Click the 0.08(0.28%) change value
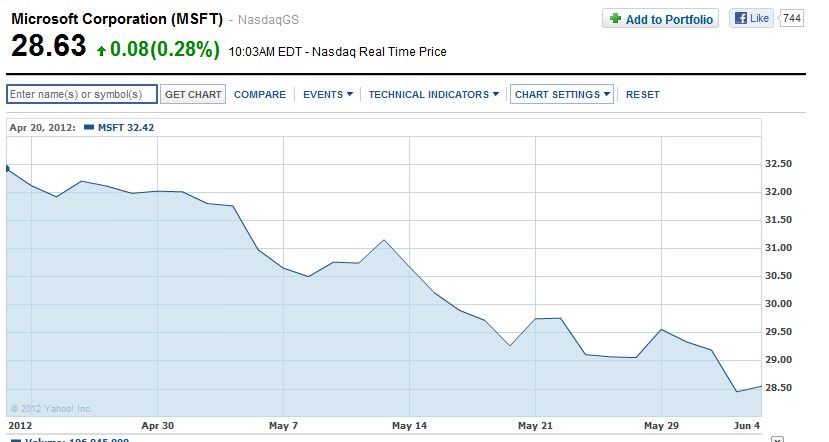 pos(165,49)
